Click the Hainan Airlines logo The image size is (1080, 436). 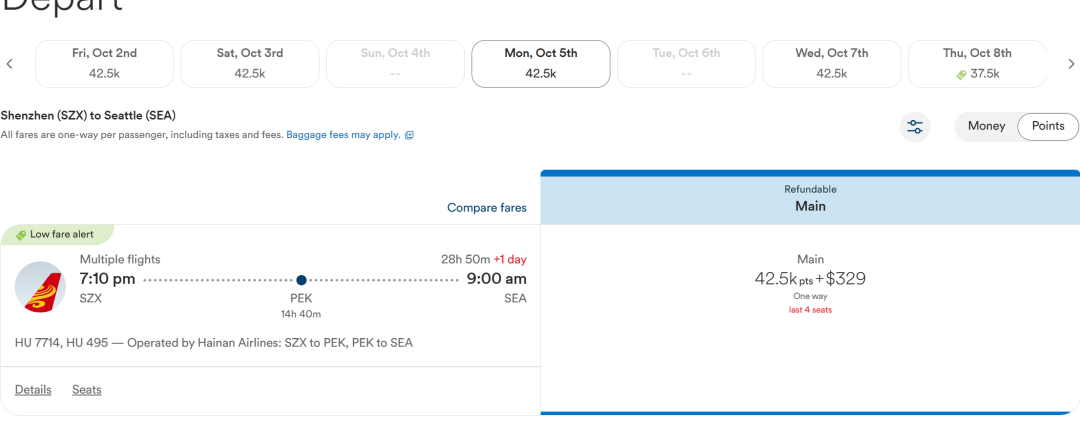pyautogui.click(x=40, y=287)
